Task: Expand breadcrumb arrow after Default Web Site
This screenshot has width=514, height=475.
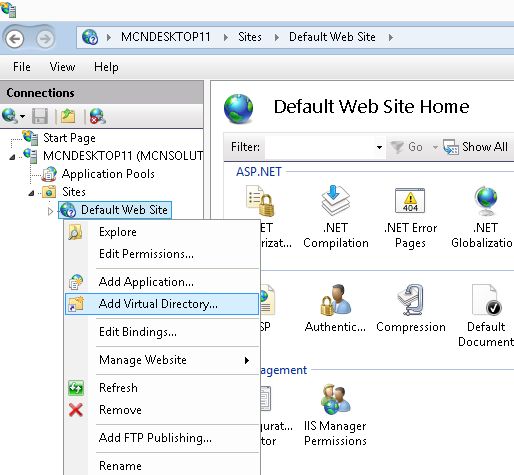Action: pyautogui.click(x=391, y=37)
